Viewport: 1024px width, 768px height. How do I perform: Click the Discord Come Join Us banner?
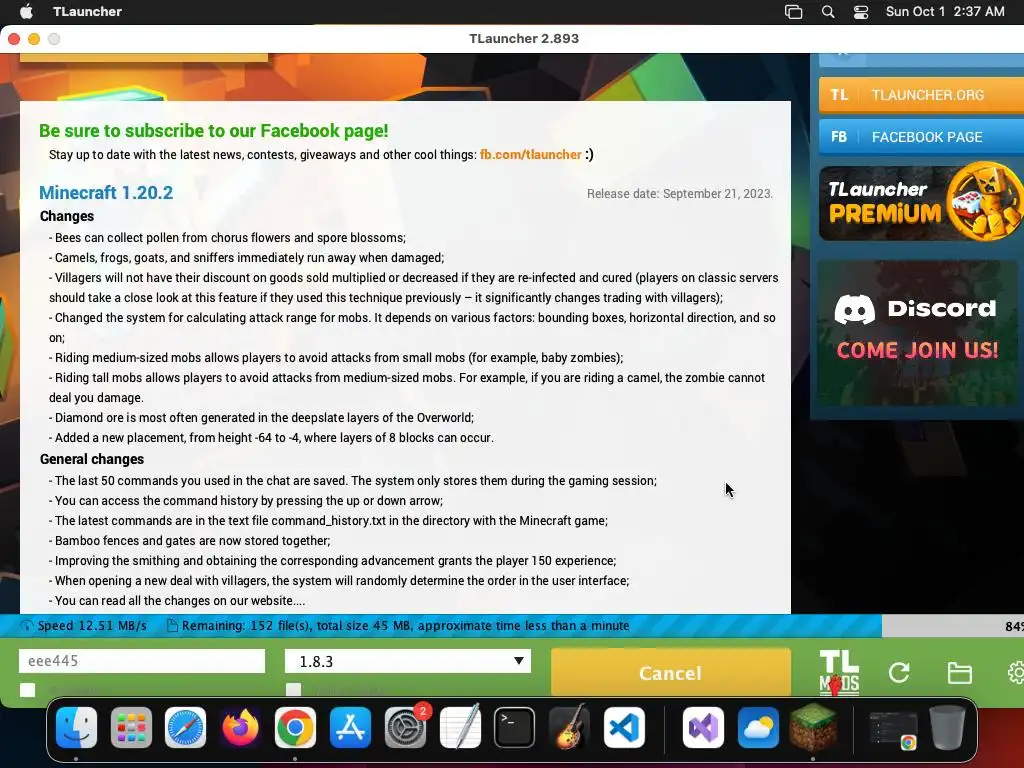click(x=918, y=333)
